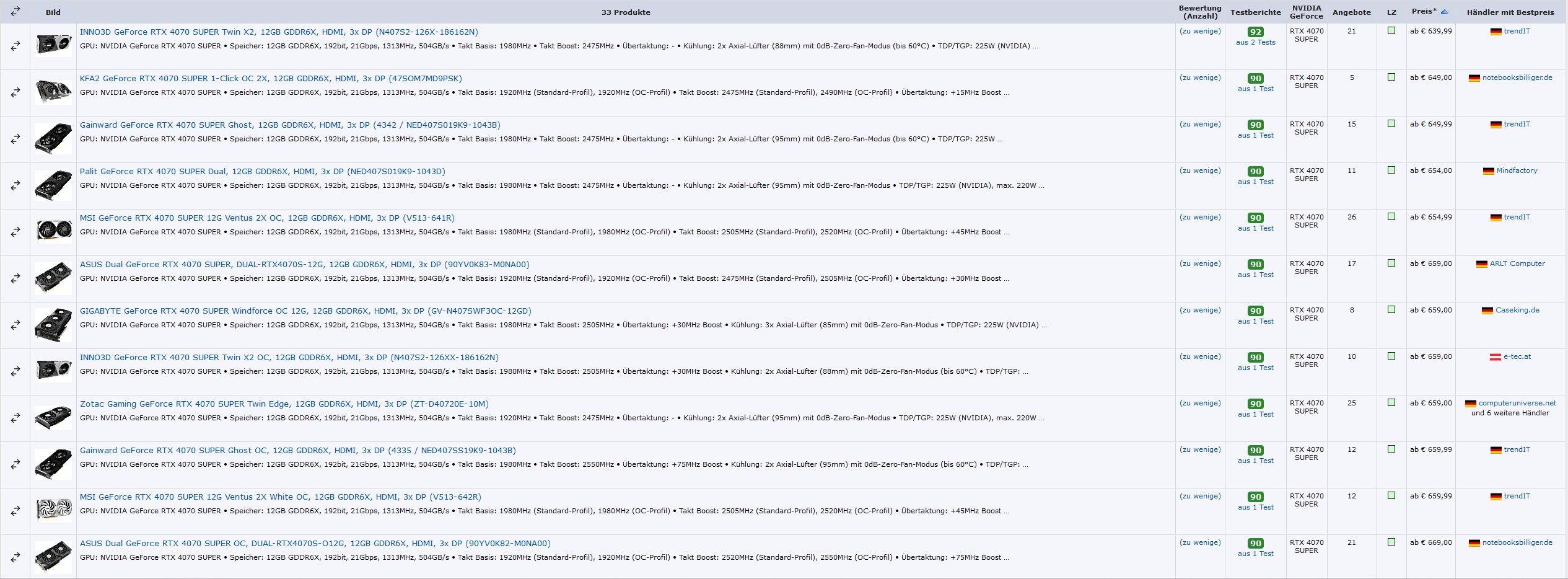
Task: Click '33 Produkte' header text
Action: 626,12
